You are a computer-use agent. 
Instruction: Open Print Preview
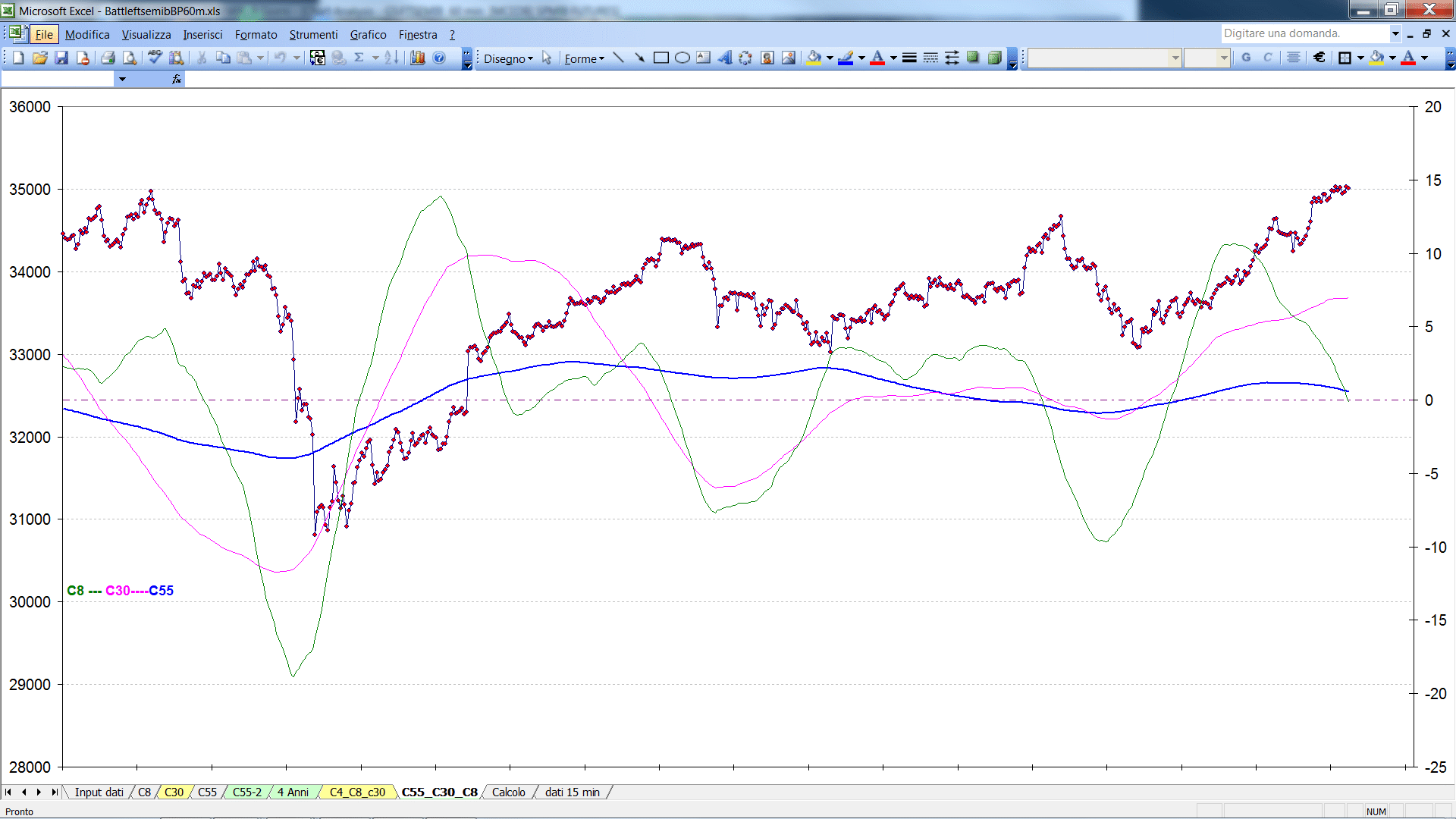[130, 58]
